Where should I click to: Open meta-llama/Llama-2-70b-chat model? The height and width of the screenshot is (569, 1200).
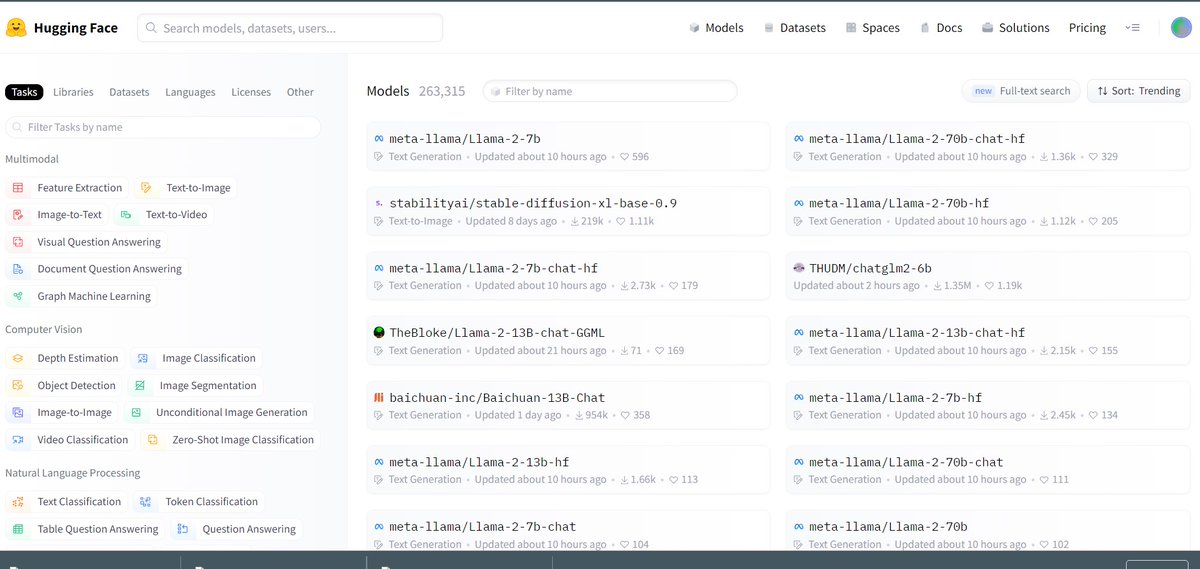point(987,471)
